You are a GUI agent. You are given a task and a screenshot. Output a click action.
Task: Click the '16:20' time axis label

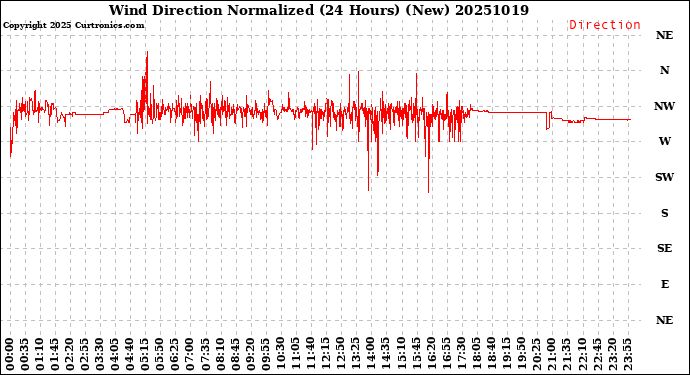431,355
